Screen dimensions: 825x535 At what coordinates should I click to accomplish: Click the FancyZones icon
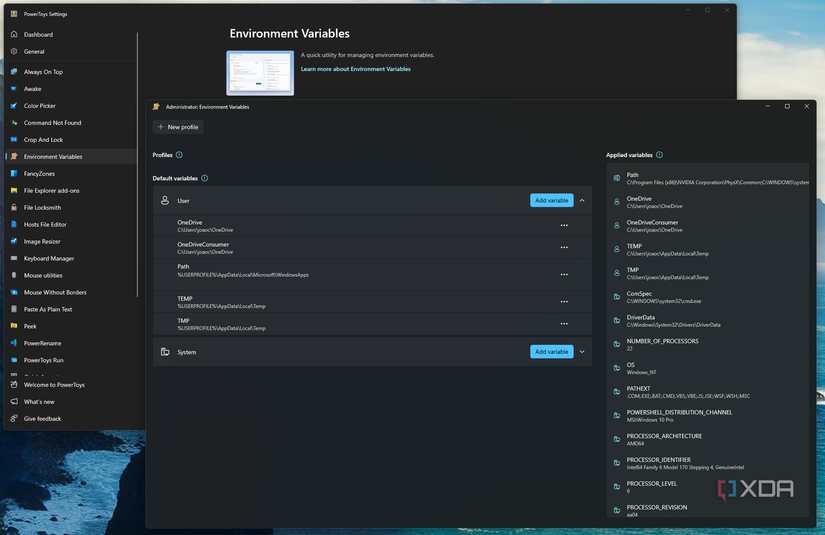pos(14,174)
